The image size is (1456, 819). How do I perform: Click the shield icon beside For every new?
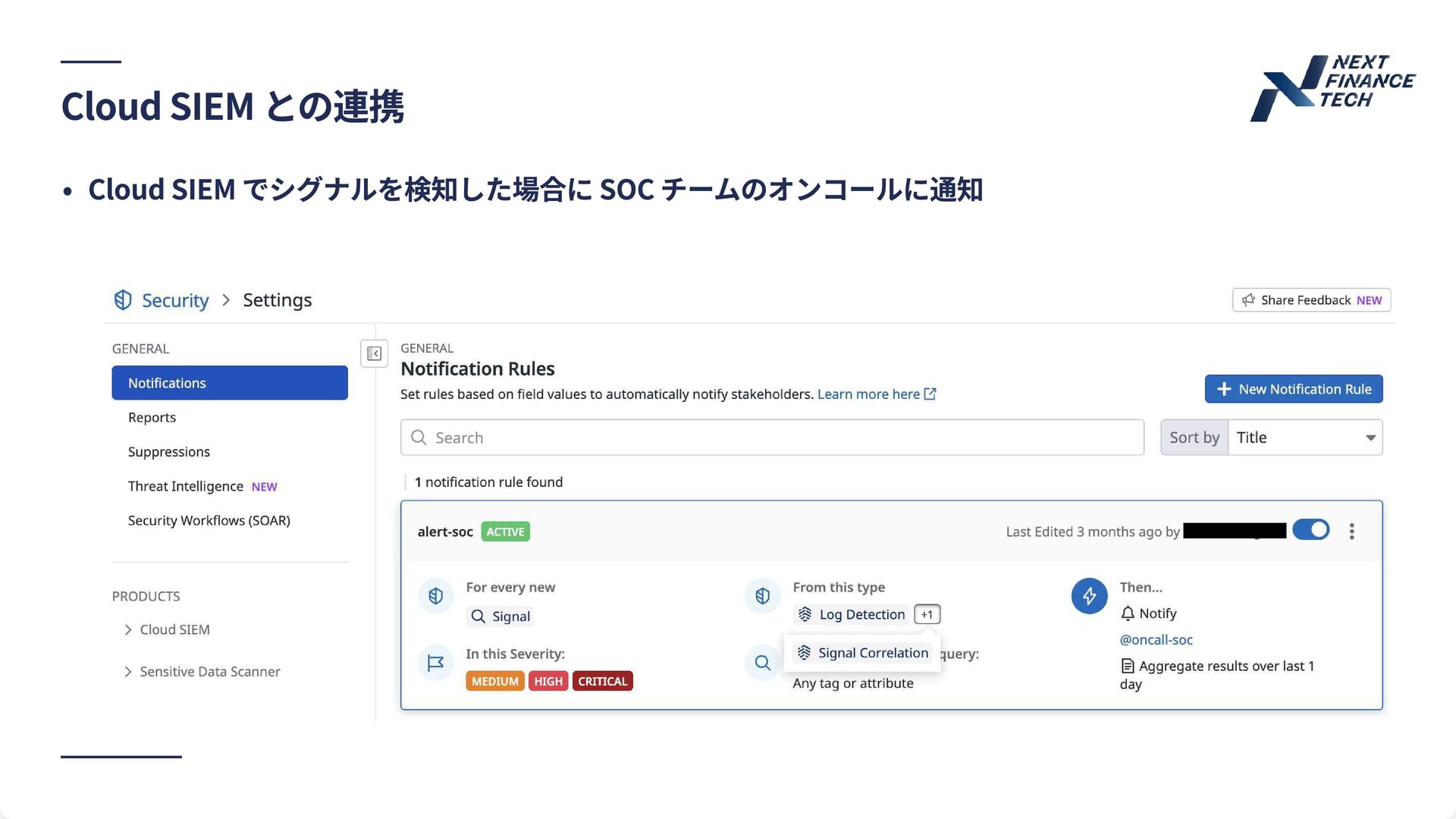(x=435, y=596)
